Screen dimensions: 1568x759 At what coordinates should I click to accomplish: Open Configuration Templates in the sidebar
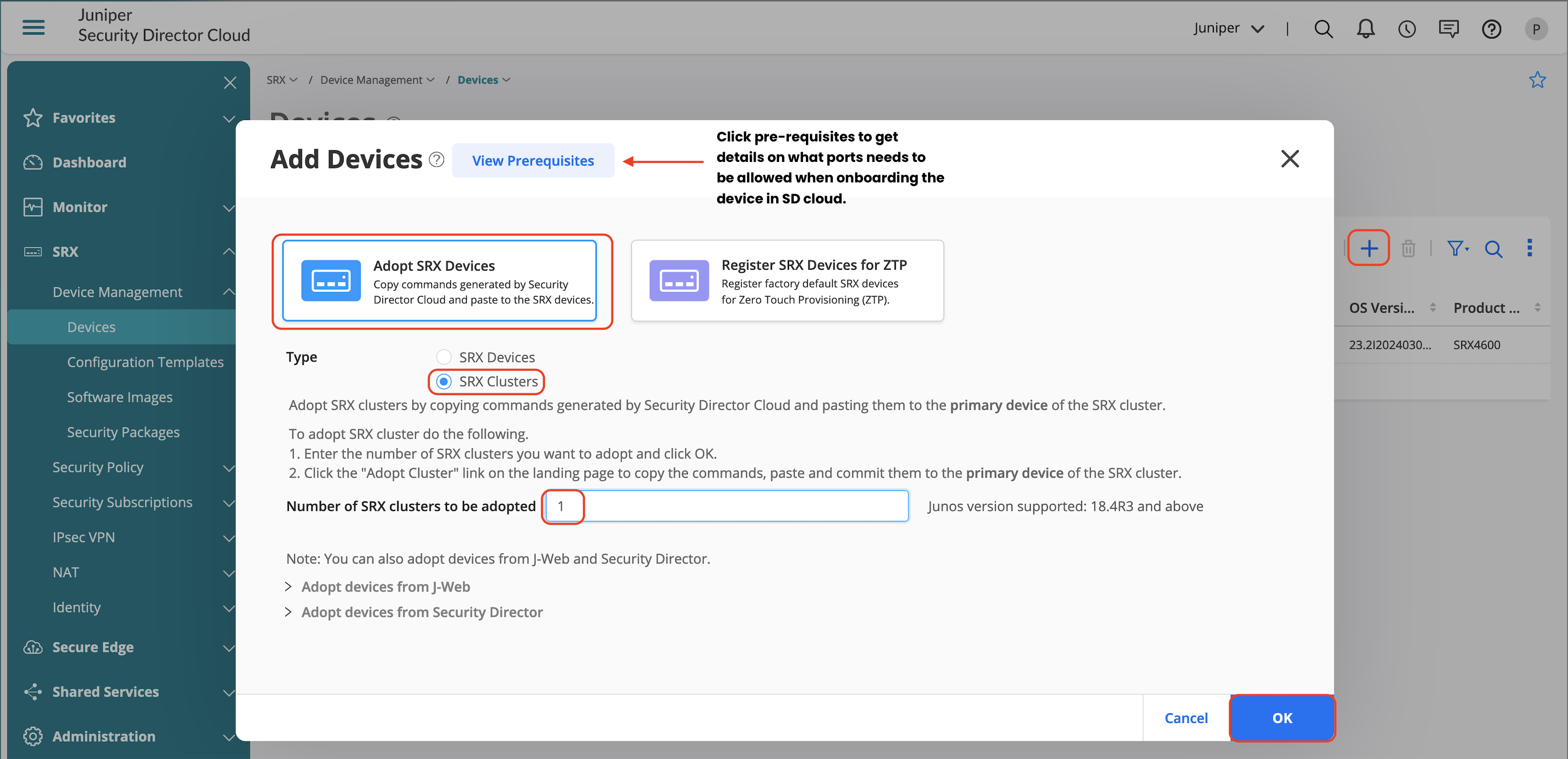(145, 362)
